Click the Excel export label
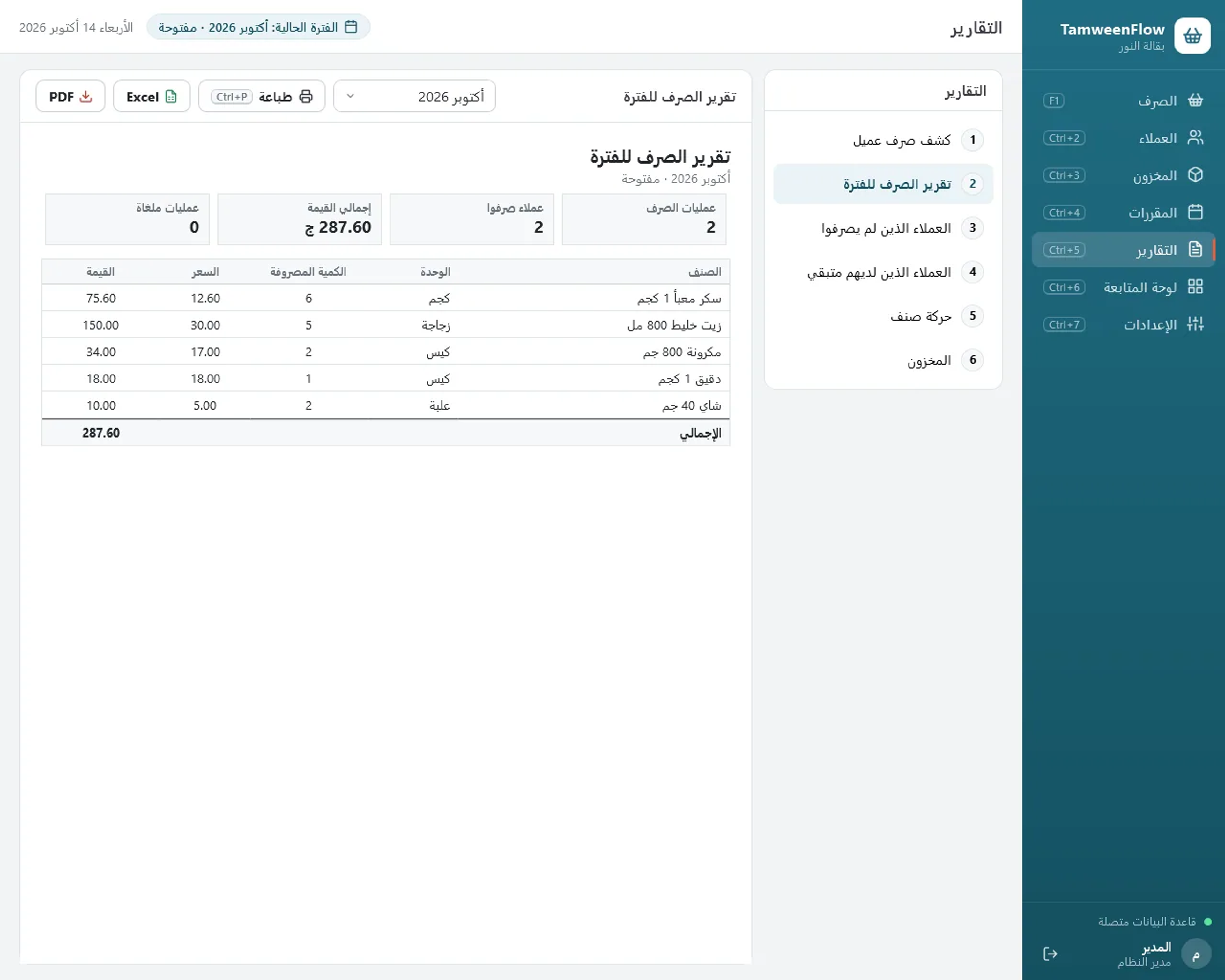The width and height of the screenshot is (1225, 980). 142,97
